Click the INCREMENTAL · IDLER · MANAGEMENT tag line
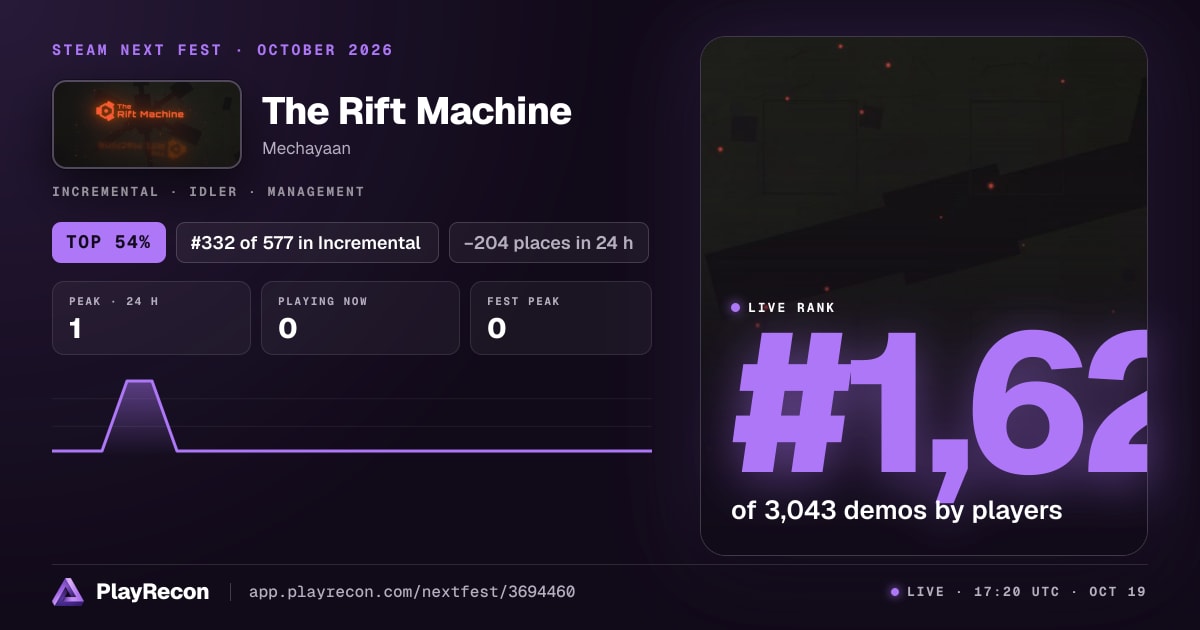 point(208,191)
